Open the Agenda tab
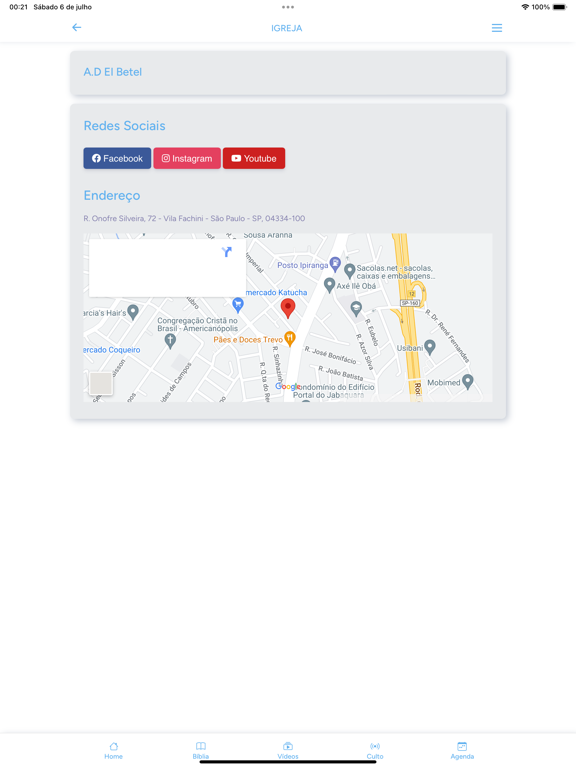This screenshot has height=768, width=576. click(x=462, y=750)
